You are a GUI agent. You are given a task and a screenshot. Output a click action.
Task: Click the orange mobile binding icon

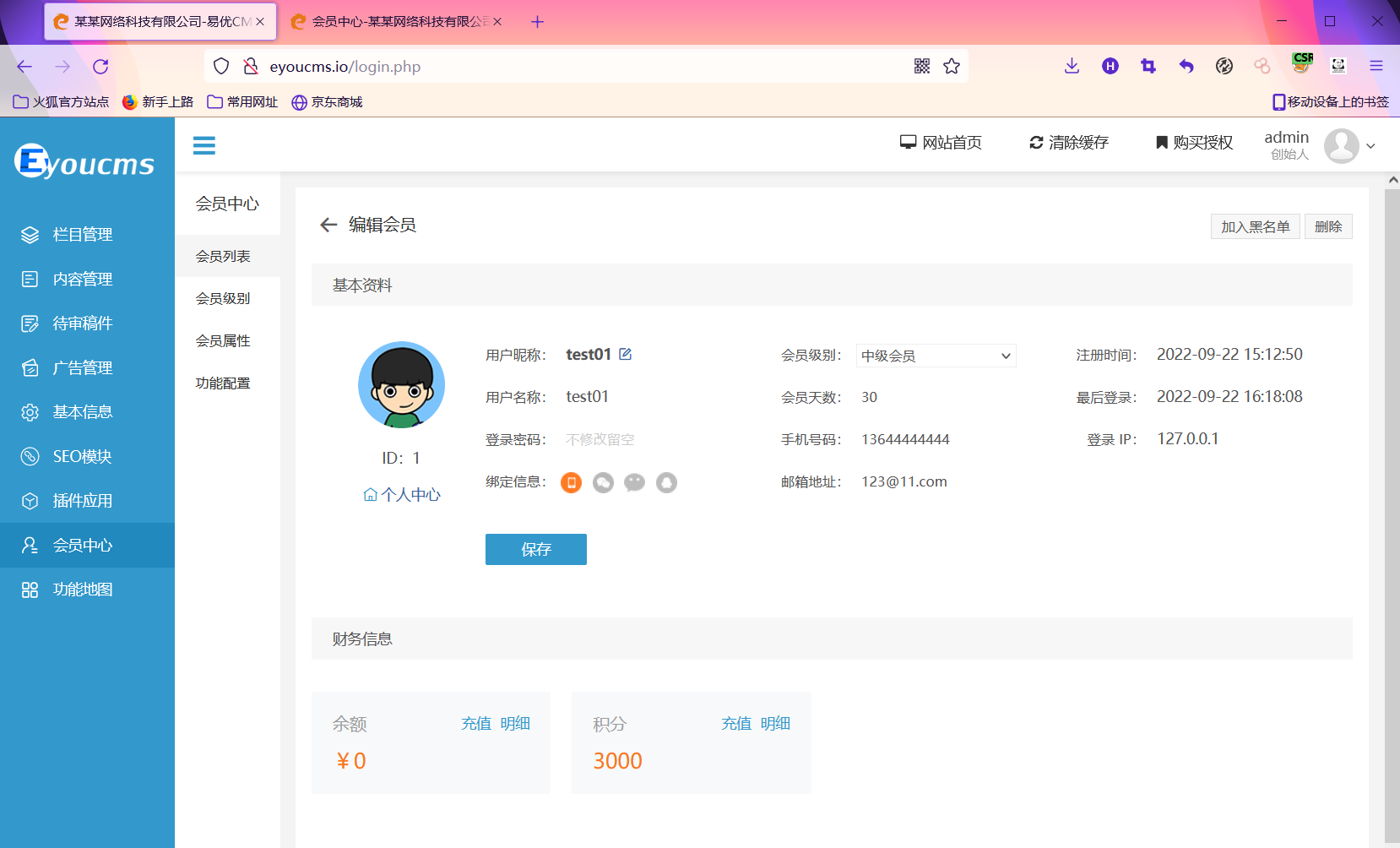572,482
